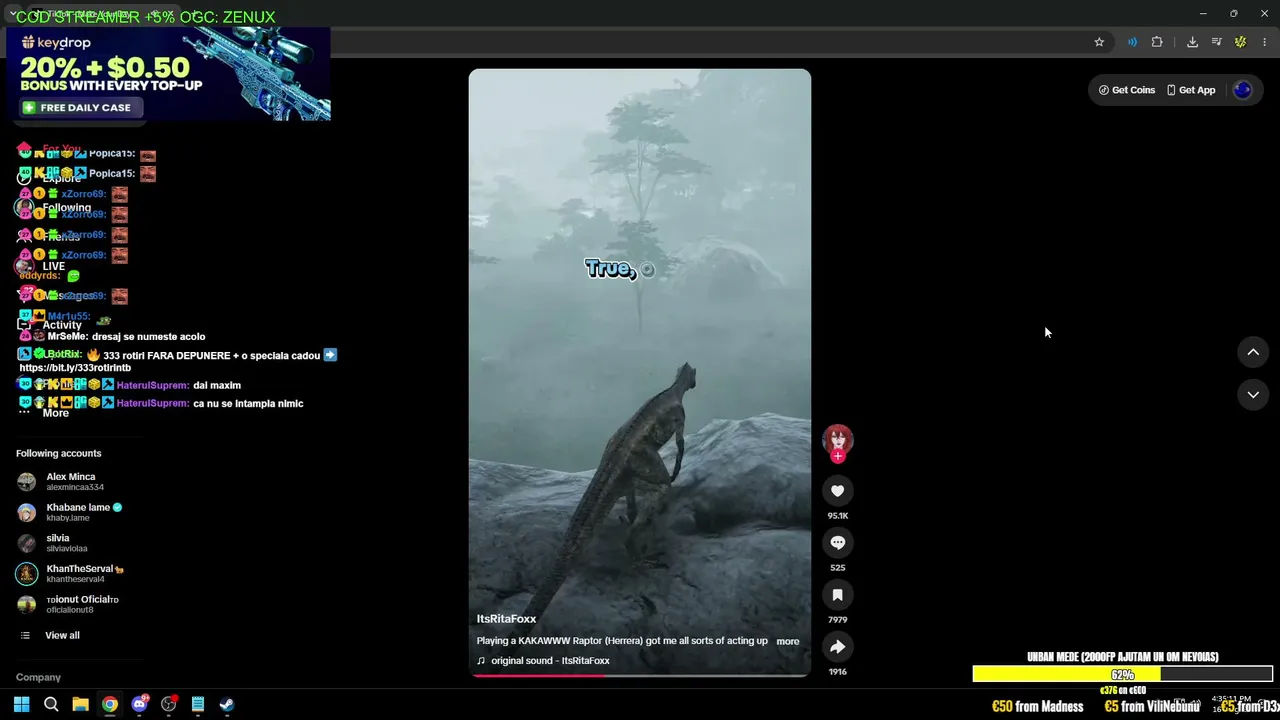This screenshot has width=1280, height=720.
Task: Open the blue sound-wave extension icon
Action: click(1132, 42)
